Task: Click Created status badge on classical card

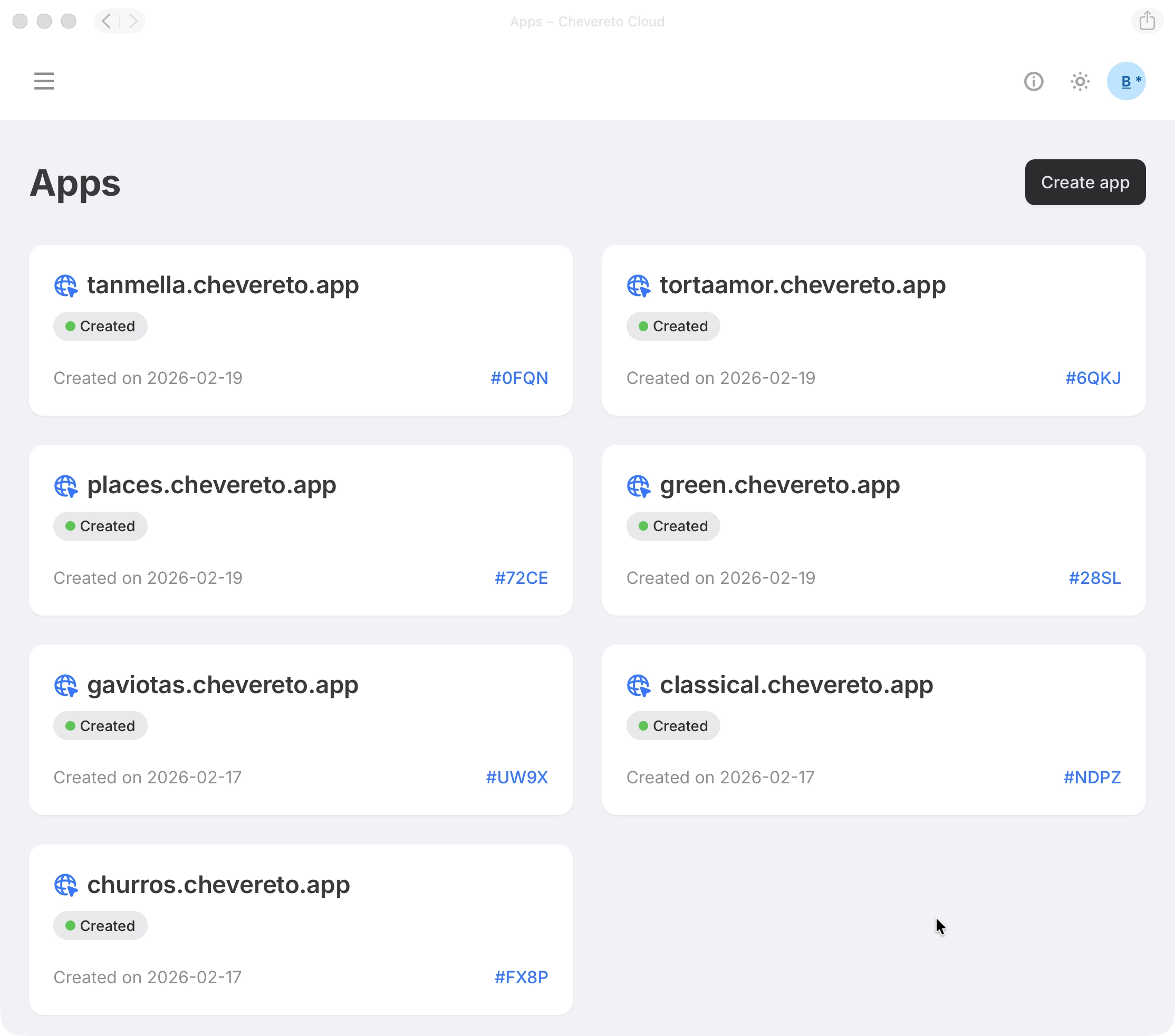Action: click(673, 725)
